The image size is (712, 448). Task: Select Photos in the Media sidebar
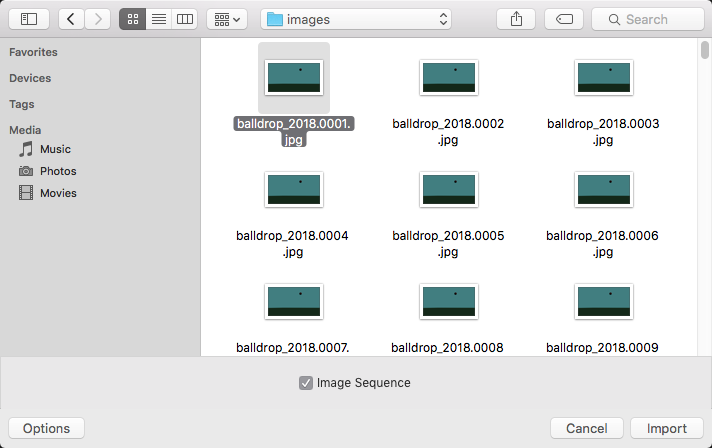(58, 171)
